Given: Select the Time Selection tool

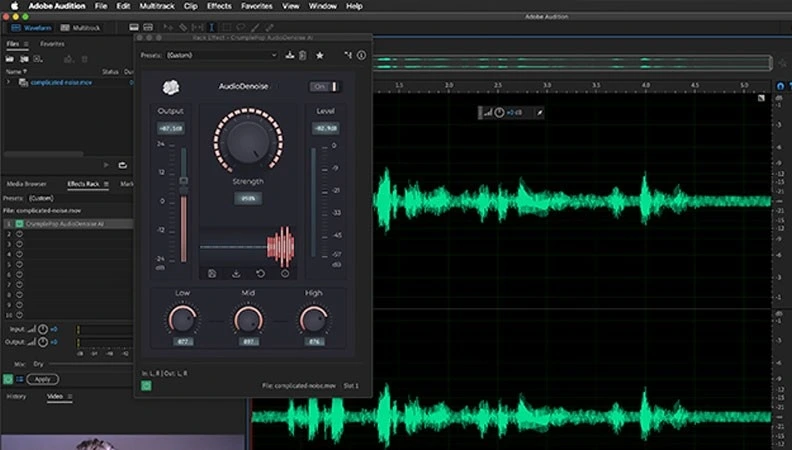Looking at the screenshot, I should coord(212,27).
